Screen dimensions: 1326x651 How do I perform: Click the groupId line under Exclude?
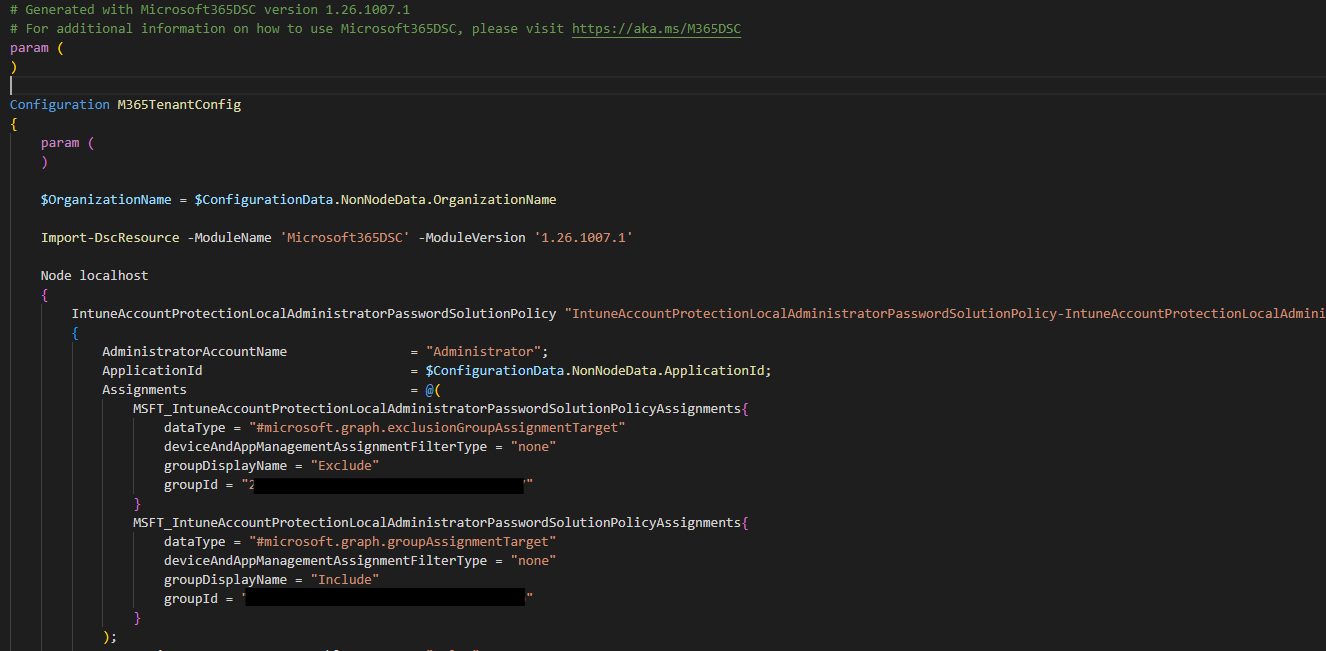pos(348,485)
